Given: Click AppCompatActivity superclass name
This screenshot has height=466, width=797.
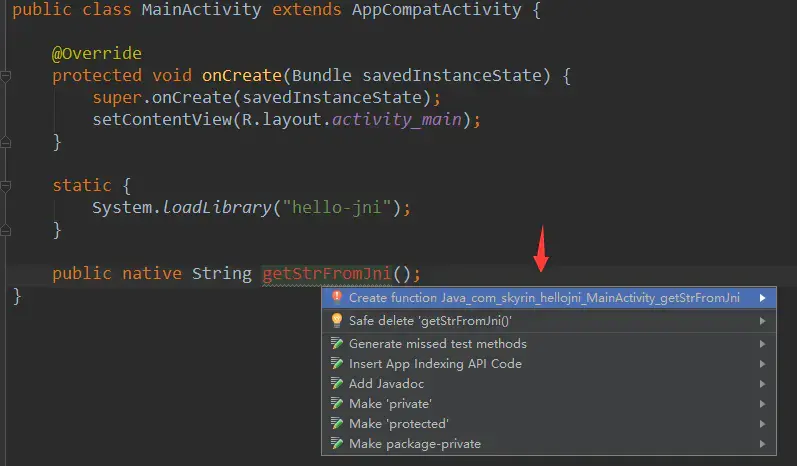Looking at the screenshot, I should click(437, 10).
